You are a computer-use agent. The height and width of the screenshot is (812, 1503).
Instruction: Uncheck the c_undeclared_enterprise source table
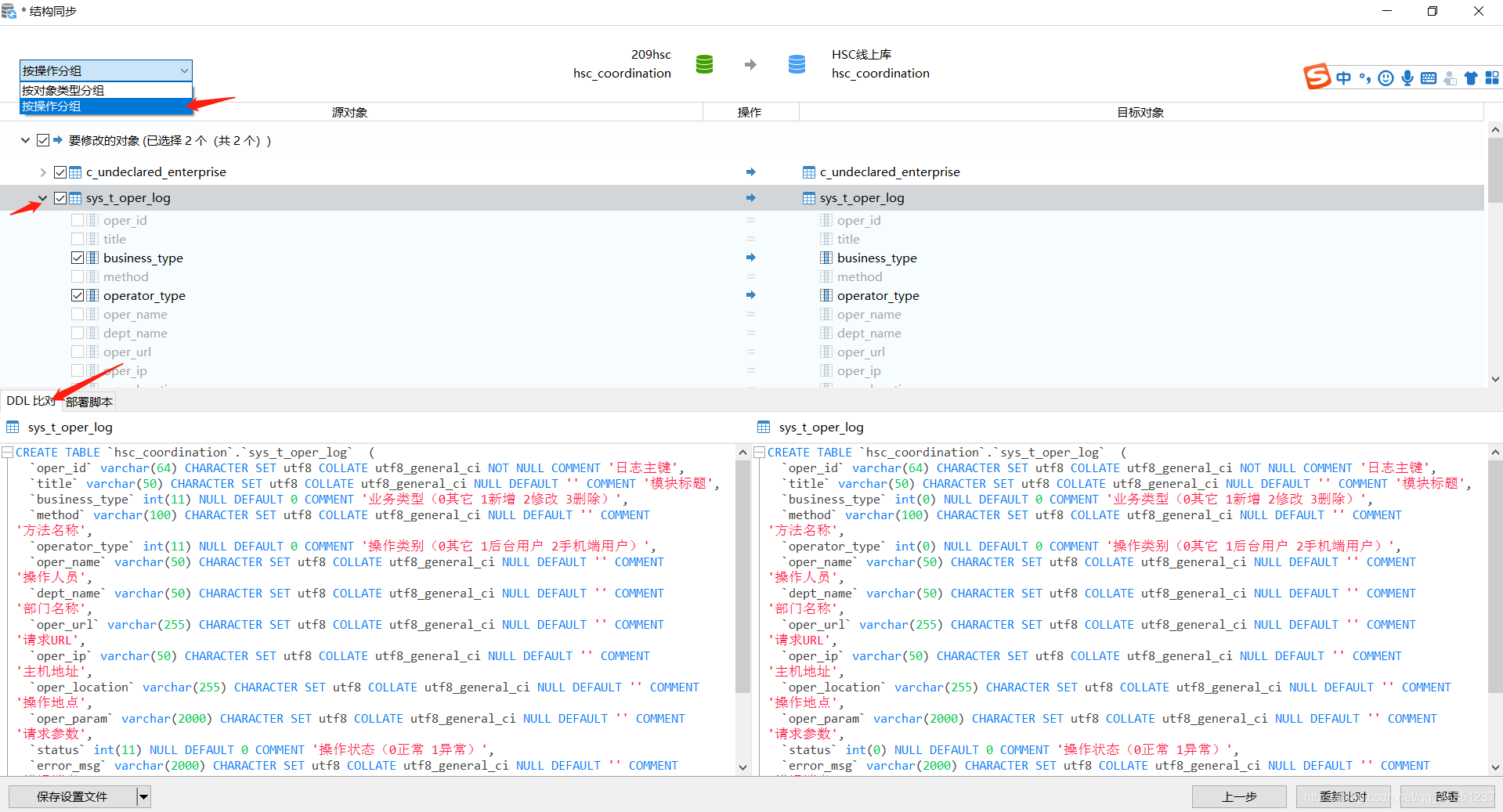60,172
